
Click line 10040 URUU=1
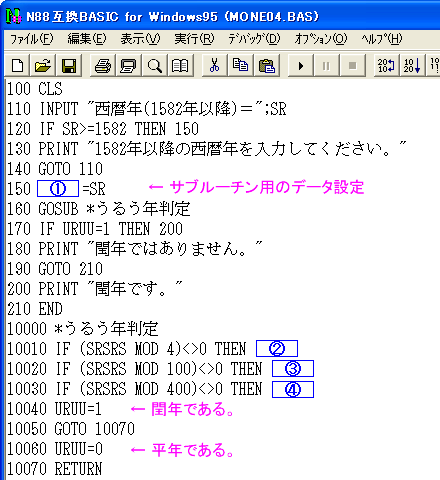pyautogui.click(x=54, y=409)
